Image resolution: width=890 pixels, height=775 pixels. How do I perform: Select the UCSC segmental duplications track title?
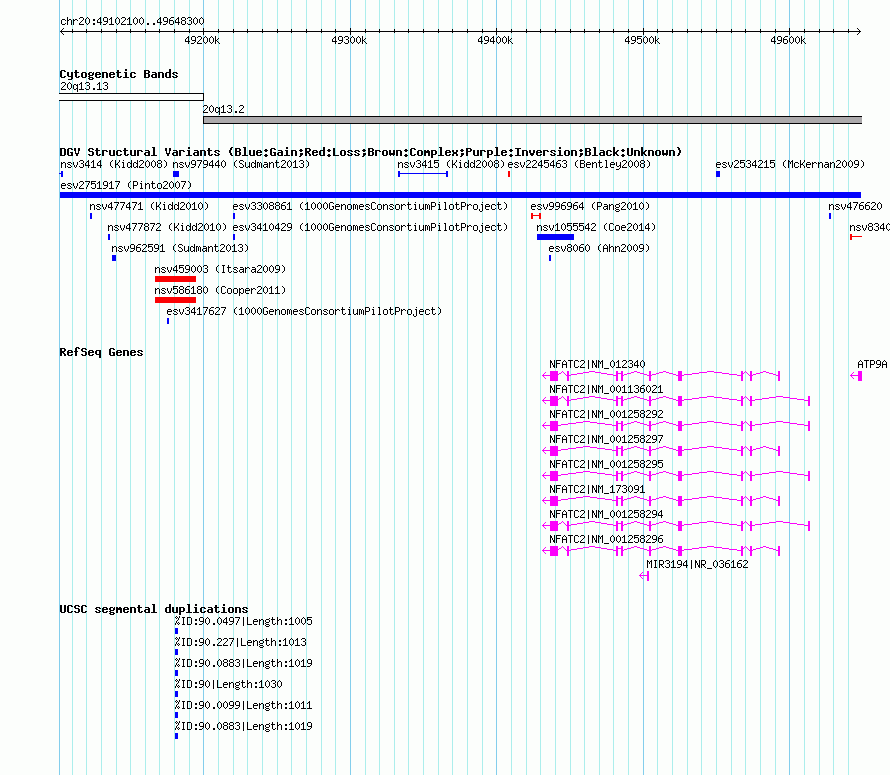click(x=154, y=609)
